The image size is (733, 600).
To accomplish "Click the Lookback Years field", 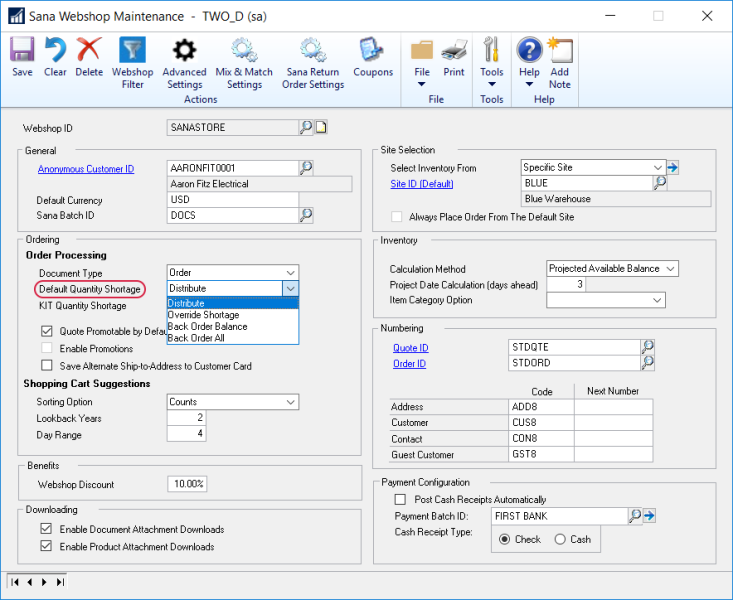I will click(x=186, y=417).
